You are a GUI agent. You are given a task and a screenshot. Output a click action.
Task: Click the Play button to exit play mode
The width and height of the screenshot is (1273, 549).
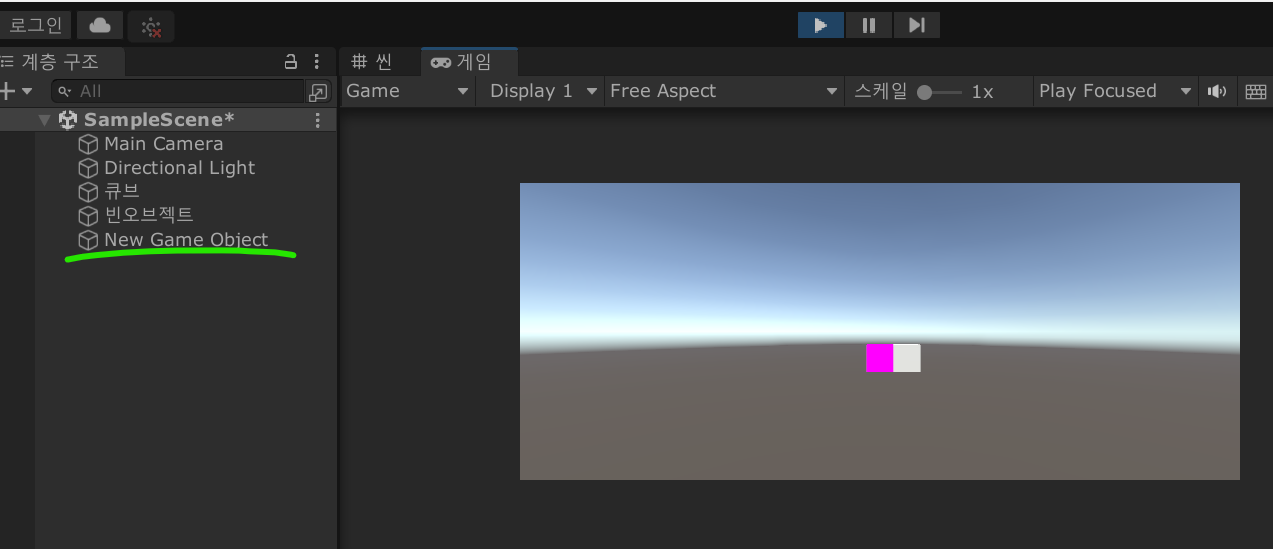pos(820,25)
